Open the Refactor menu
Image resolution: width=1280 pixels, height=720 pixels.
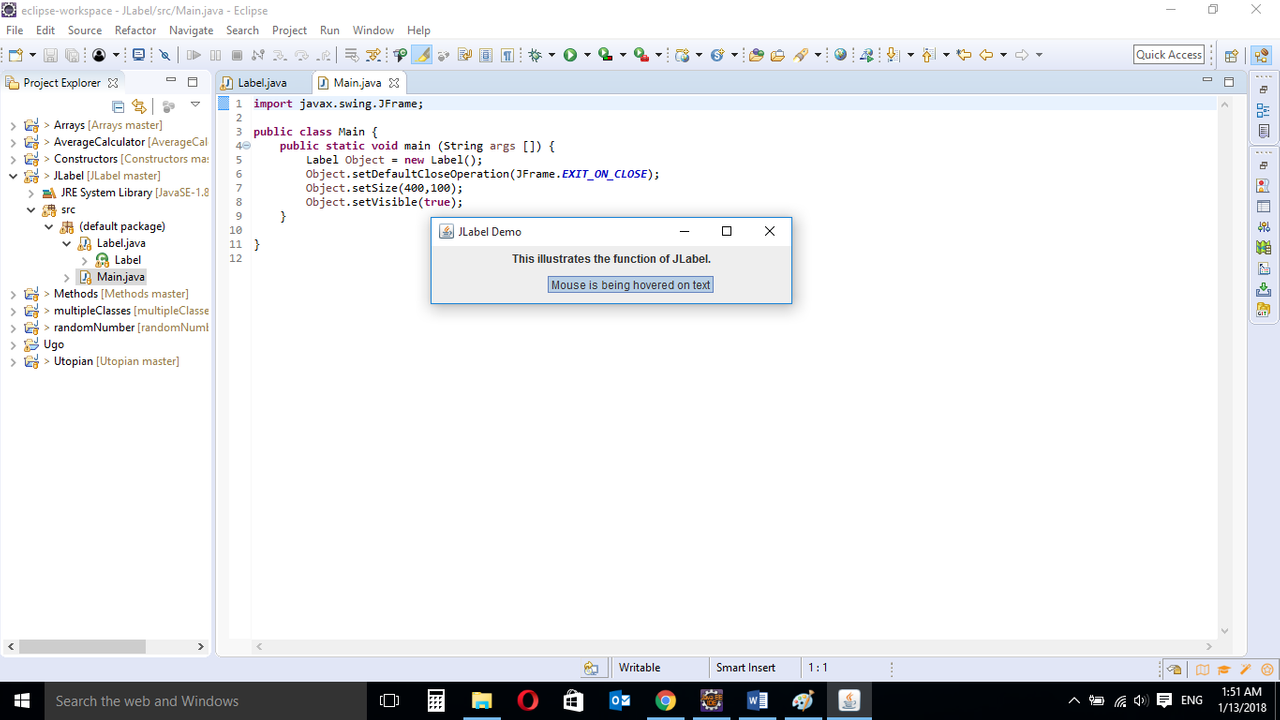tap(137, 30)
